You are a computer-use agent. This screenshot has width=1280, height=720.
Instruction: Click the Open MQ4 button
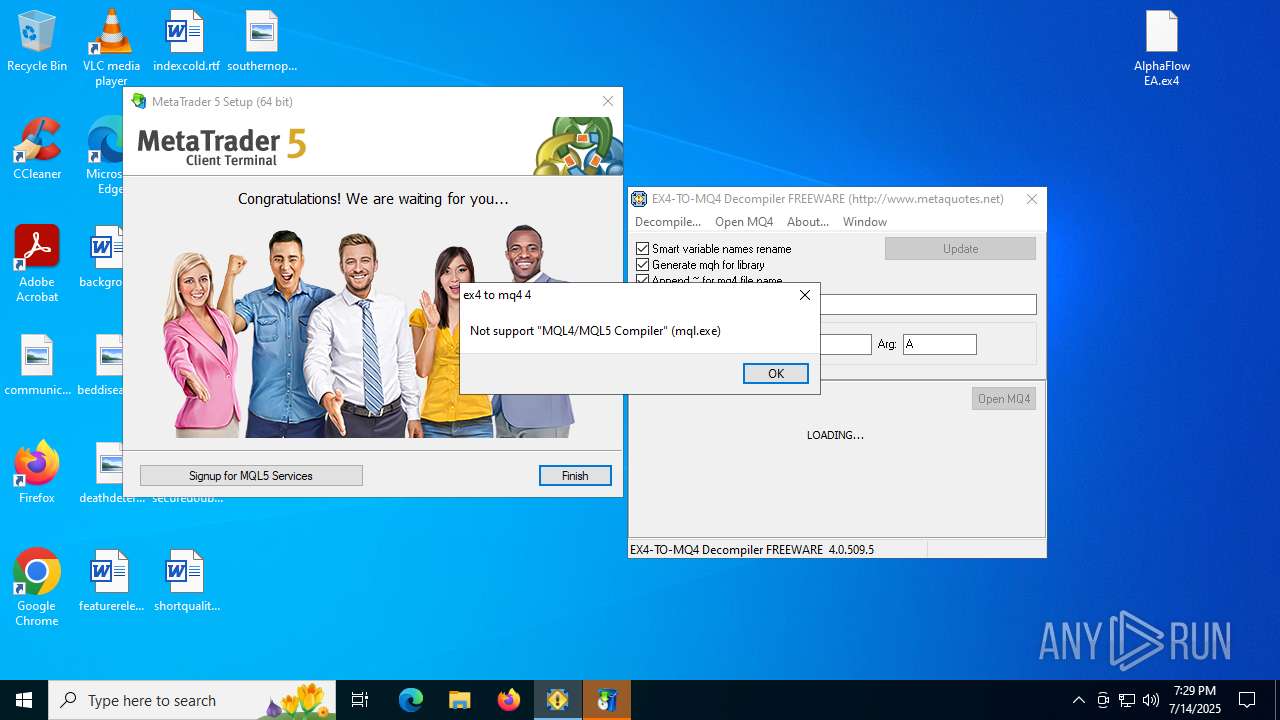1004,399
